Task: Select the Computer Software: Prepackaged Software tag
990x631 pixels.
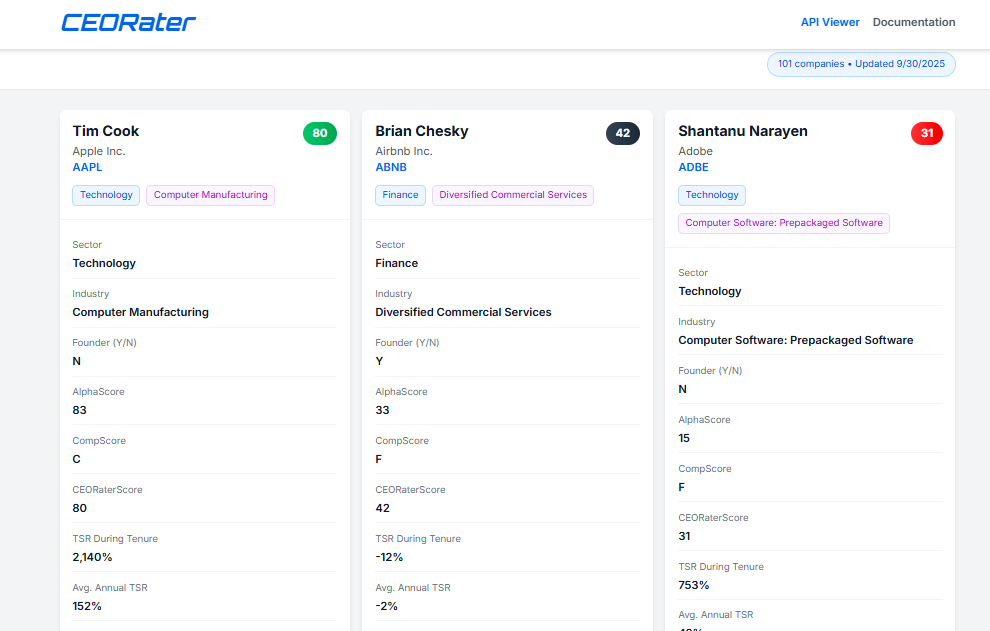Action: pos(784,223)
